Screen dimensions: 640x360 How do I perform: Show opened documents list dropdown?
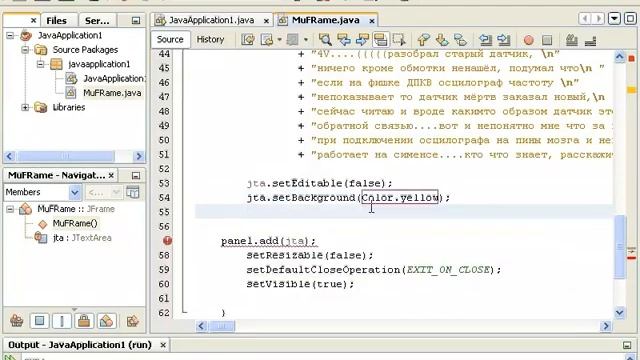614,19
